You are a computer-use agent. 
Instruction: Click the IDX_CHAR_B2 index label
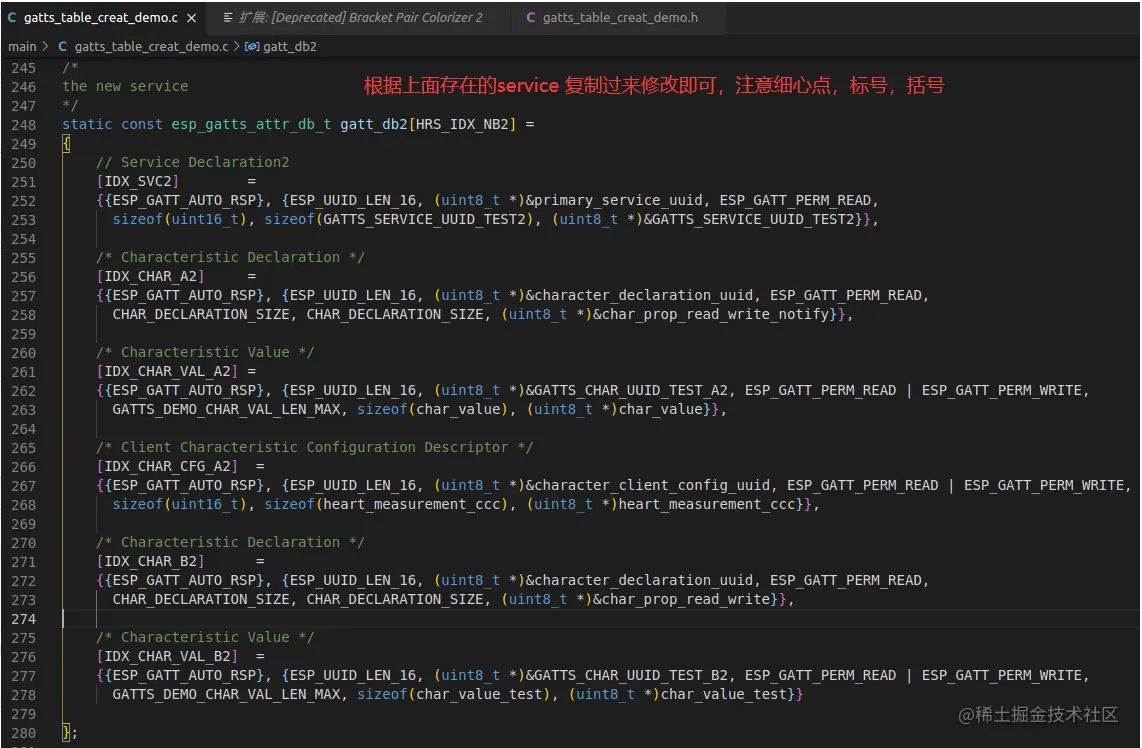pos(151,562)
